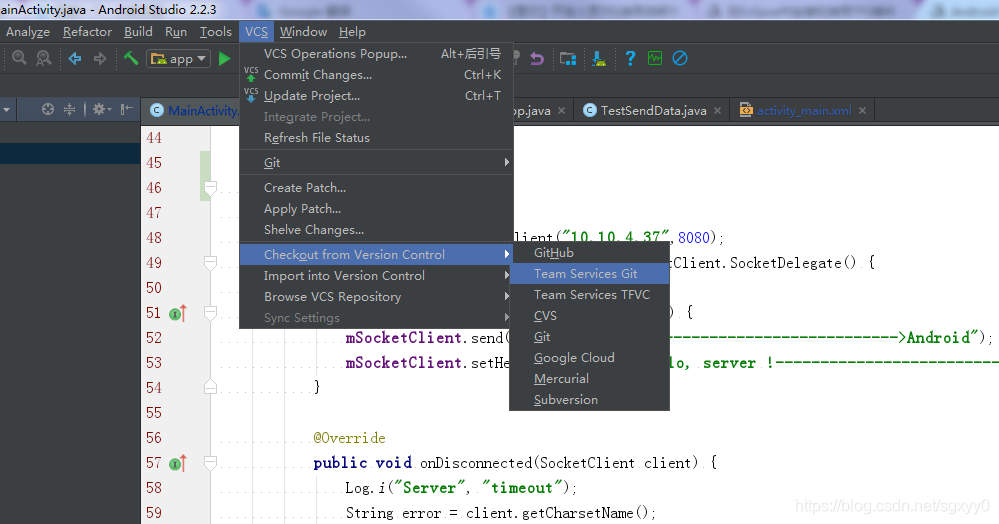Viewport: 999px width, 524px height.
Task: Click the Replace search icon in toolbar
Action: 43,58
